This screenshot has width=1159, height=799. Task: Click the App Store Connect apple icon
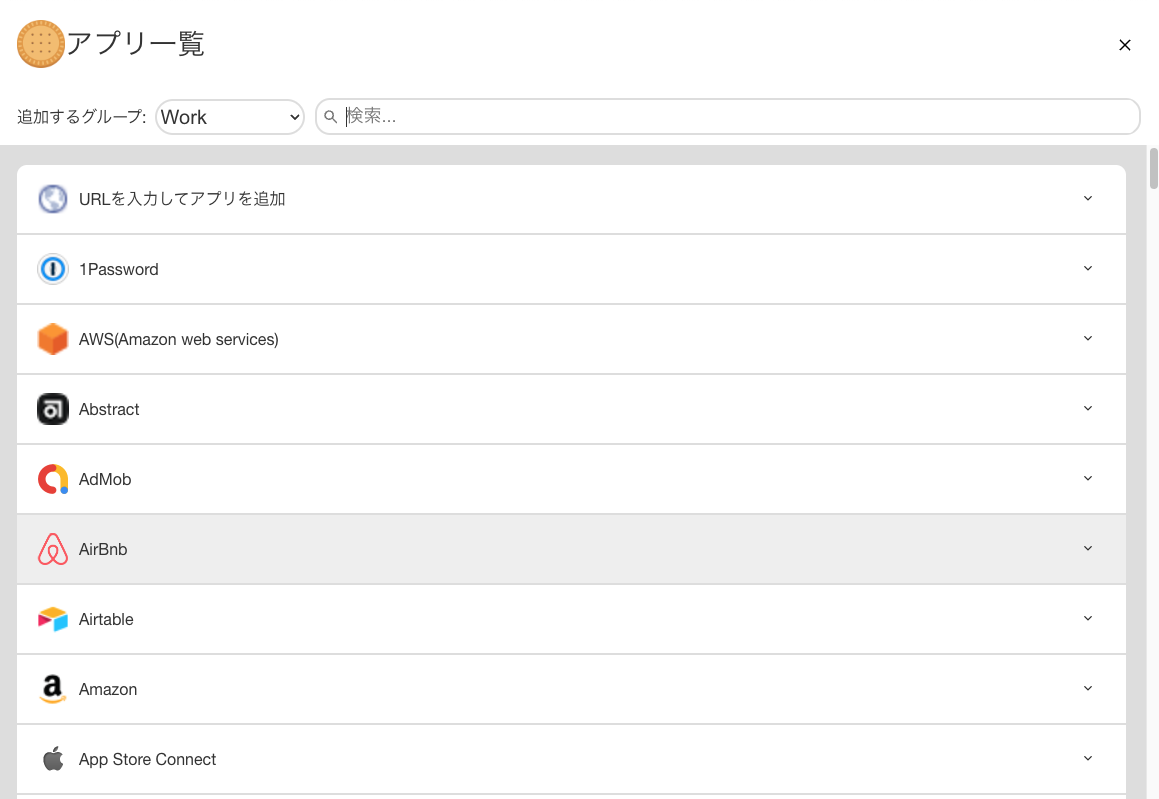pyautogui.click(x=52, y=759)
